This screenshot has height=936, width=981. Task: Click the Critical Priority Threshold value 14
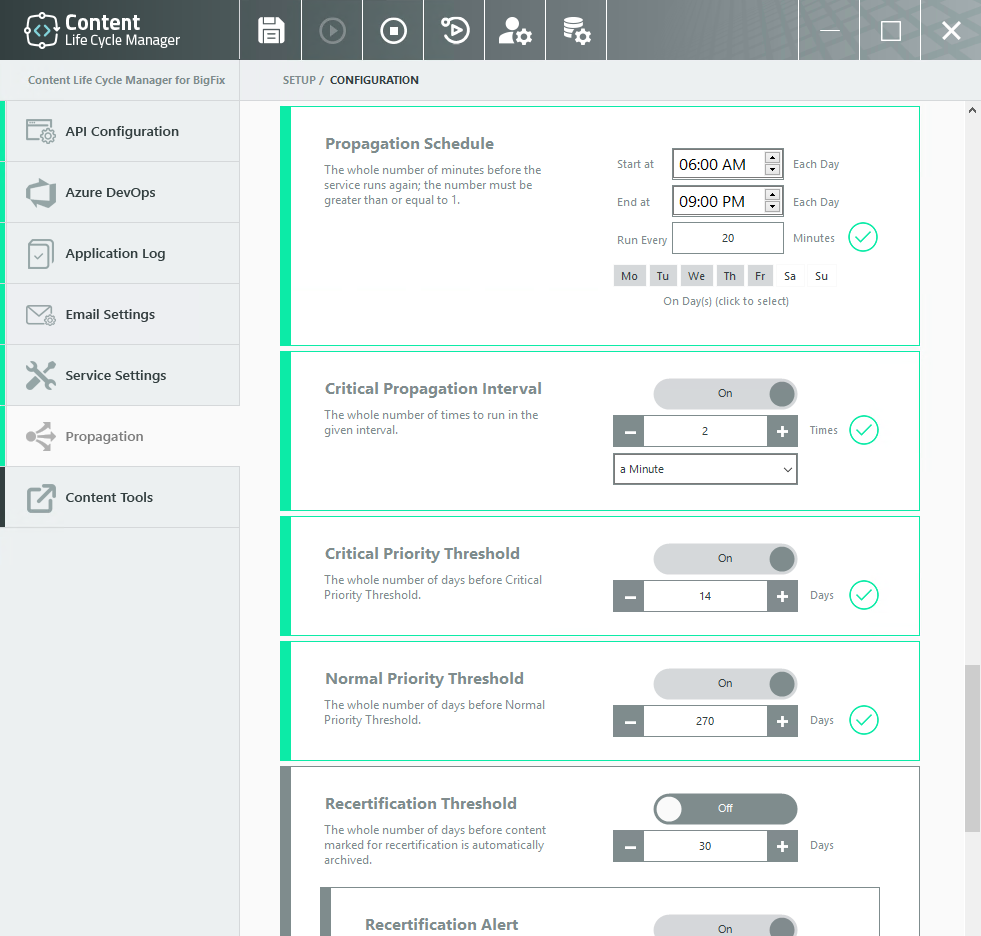[705, 596]
